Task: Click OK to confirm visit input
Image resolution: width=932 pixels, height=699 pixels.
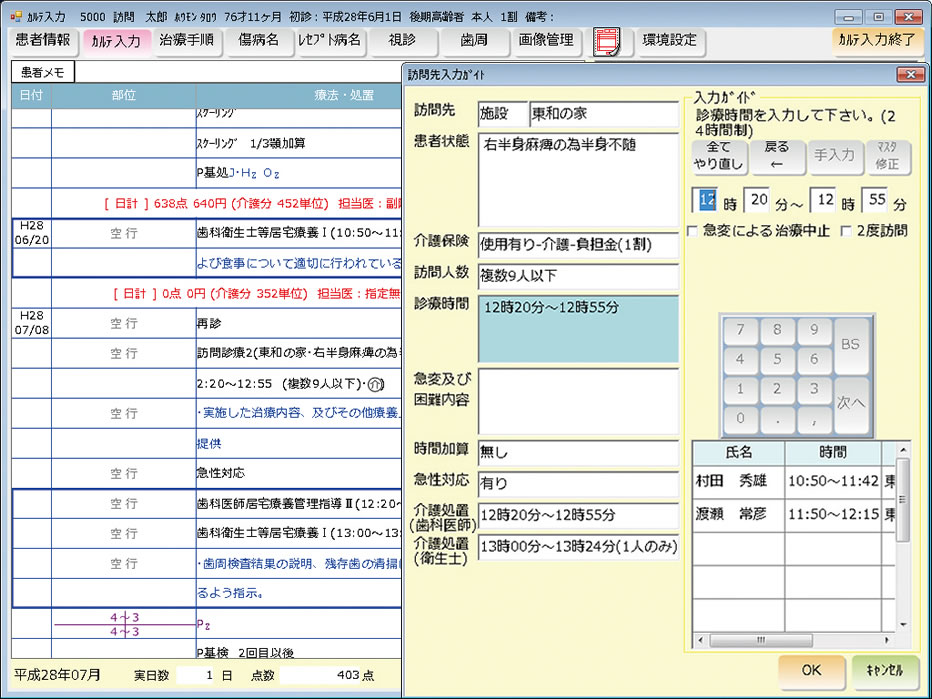Action: click(x=811, y=669)
